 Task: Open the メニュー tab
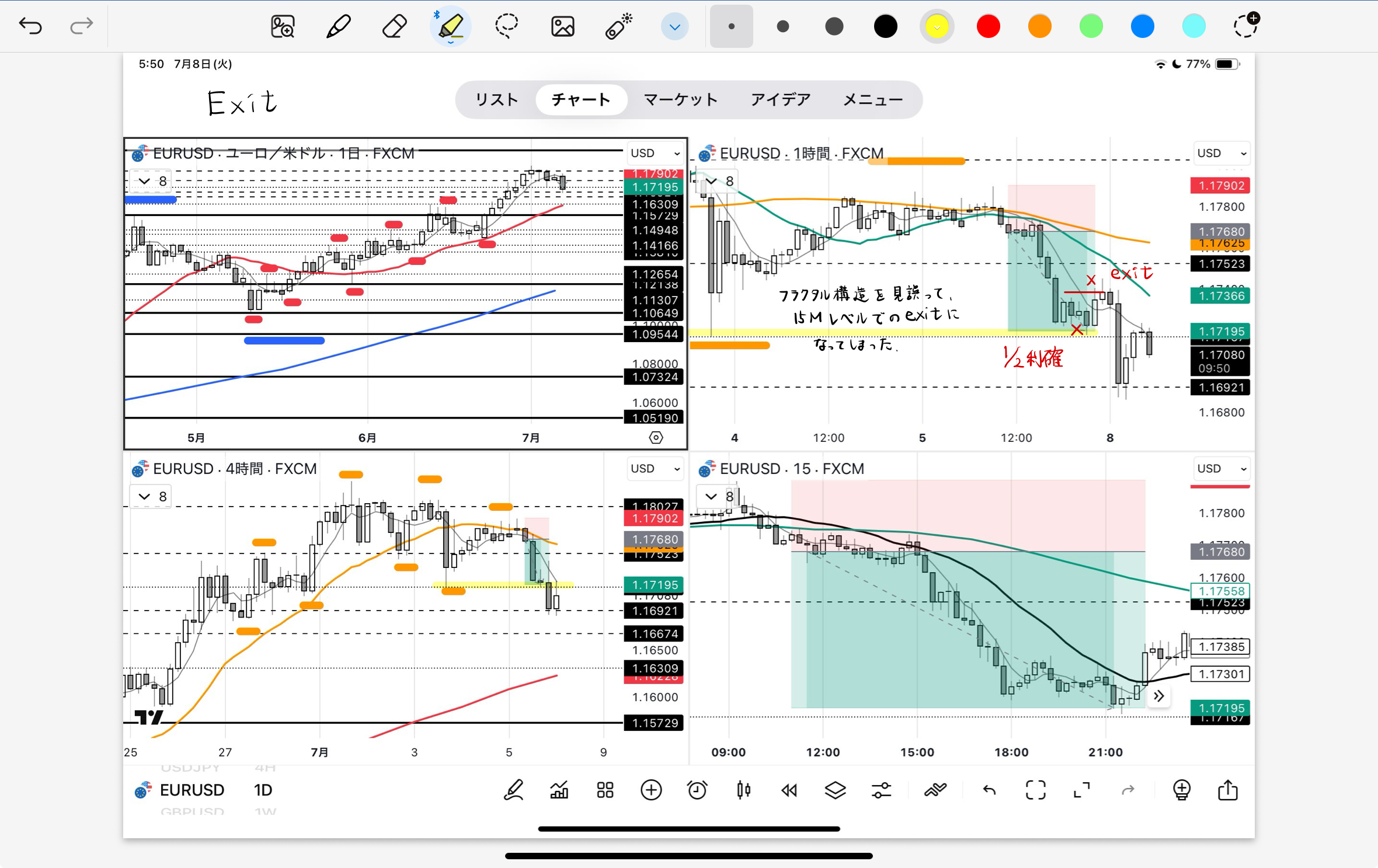(x=873, y=100)
